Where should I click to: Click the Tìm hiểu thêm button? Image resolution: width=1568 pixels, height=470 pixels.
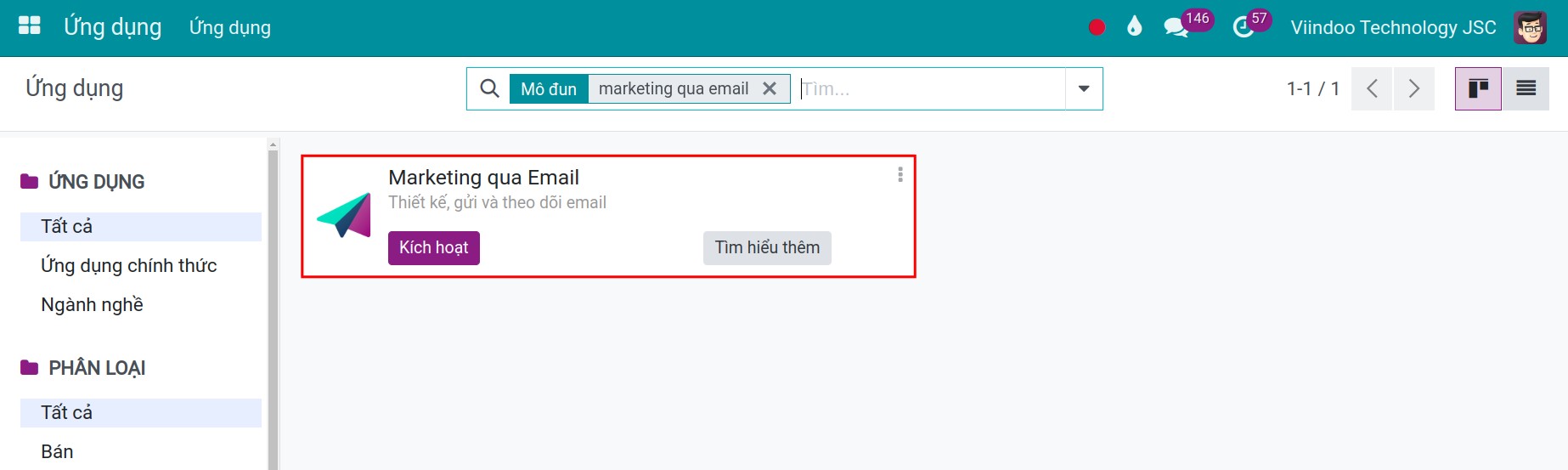click(767, 248)
